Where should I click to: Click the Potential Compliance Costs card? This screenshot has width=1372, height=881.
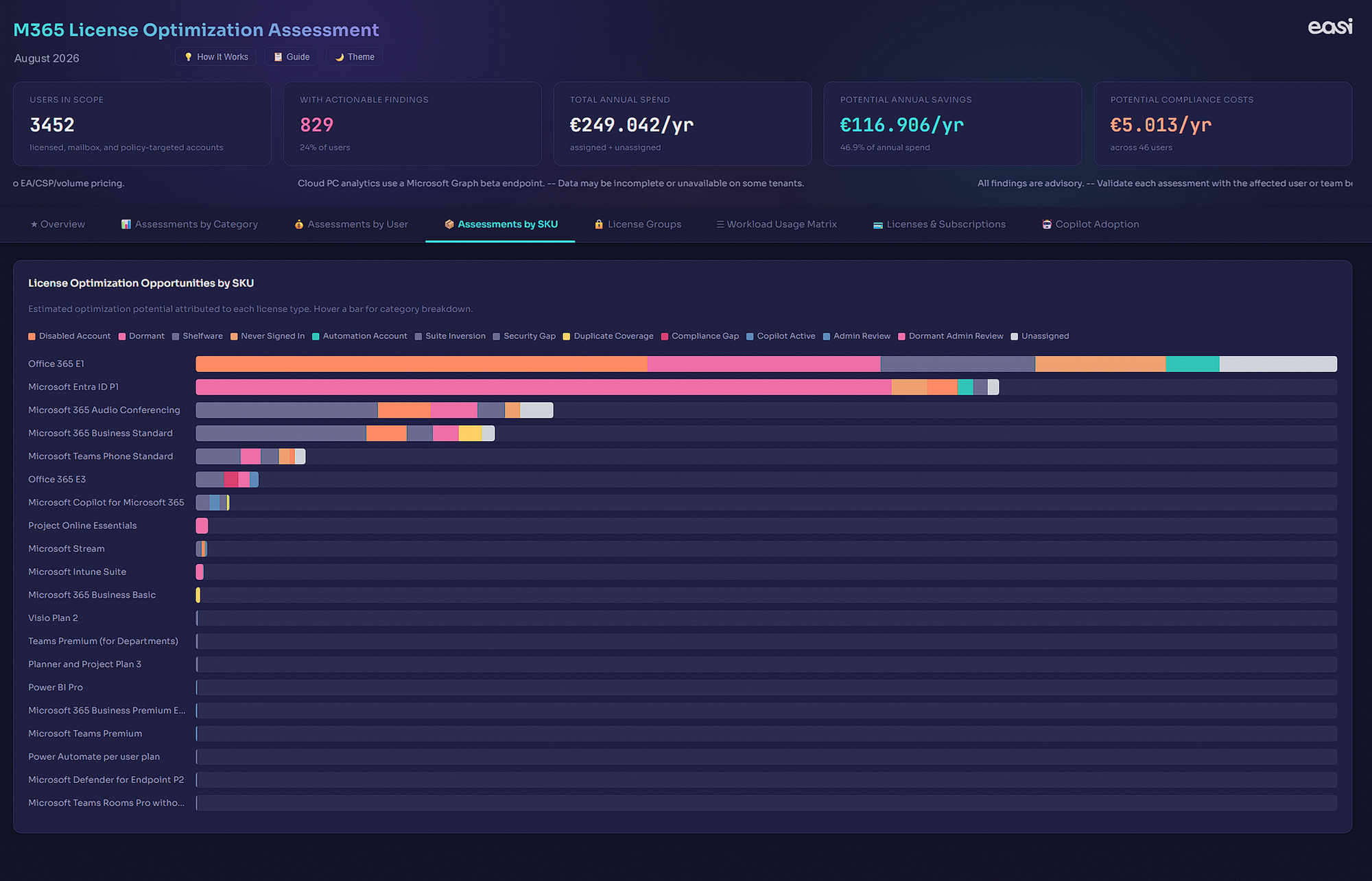[1223, 124]
